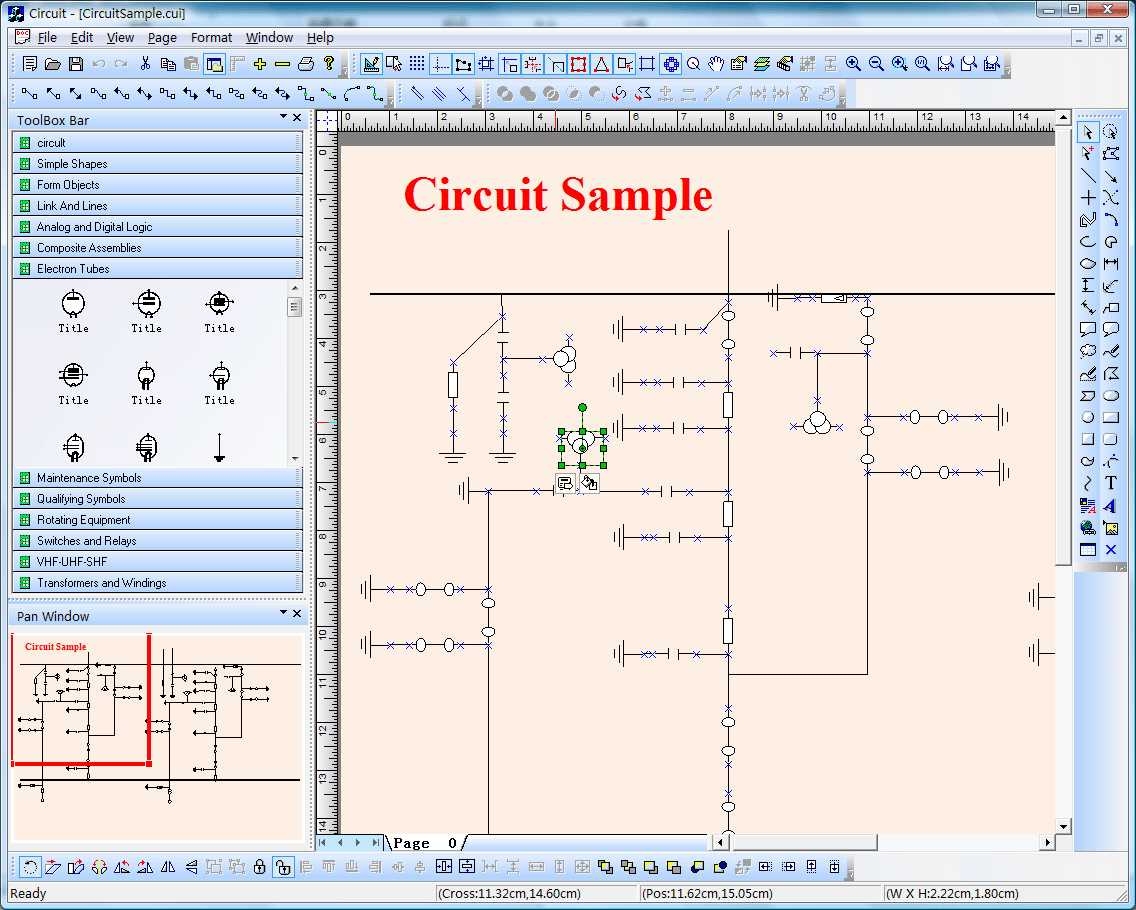Select the Zoom Out tool
Viewport: 1136px width, 910px height.
point(876,63)
